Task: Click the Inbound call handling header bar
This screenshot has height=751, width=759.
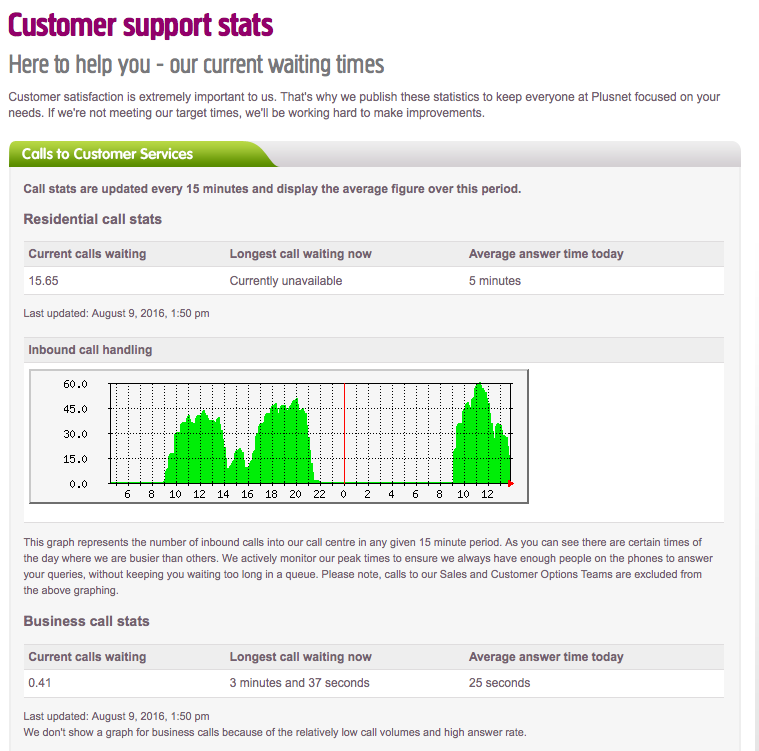Action: 90,350
